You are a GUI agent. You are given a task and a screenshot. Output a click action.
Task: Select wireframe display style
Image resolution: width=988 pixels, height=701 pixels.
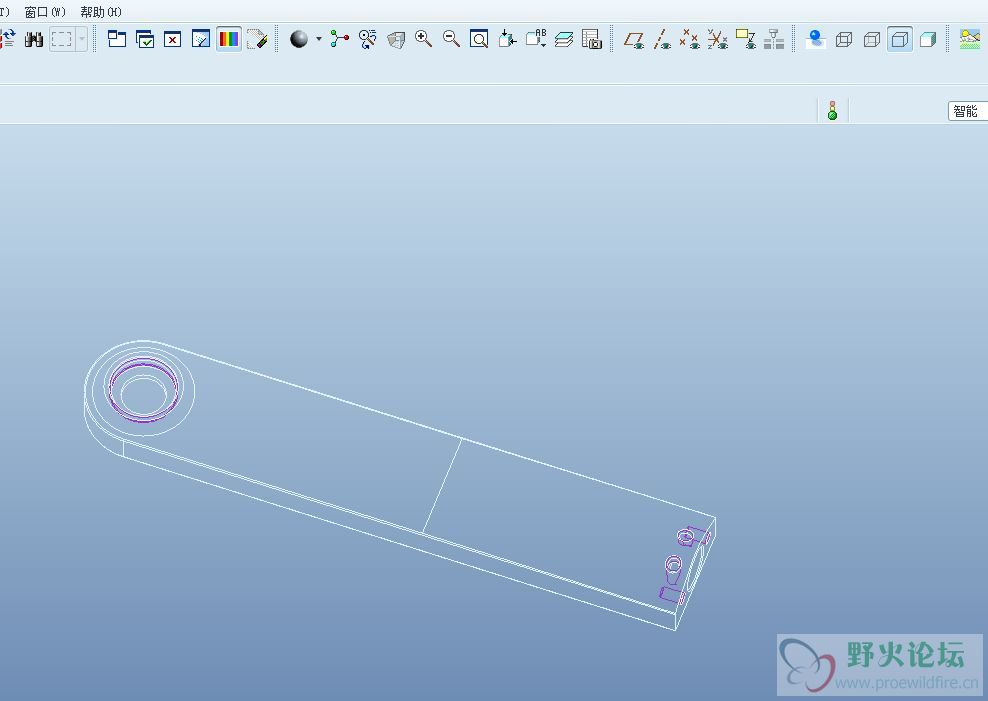844,40
